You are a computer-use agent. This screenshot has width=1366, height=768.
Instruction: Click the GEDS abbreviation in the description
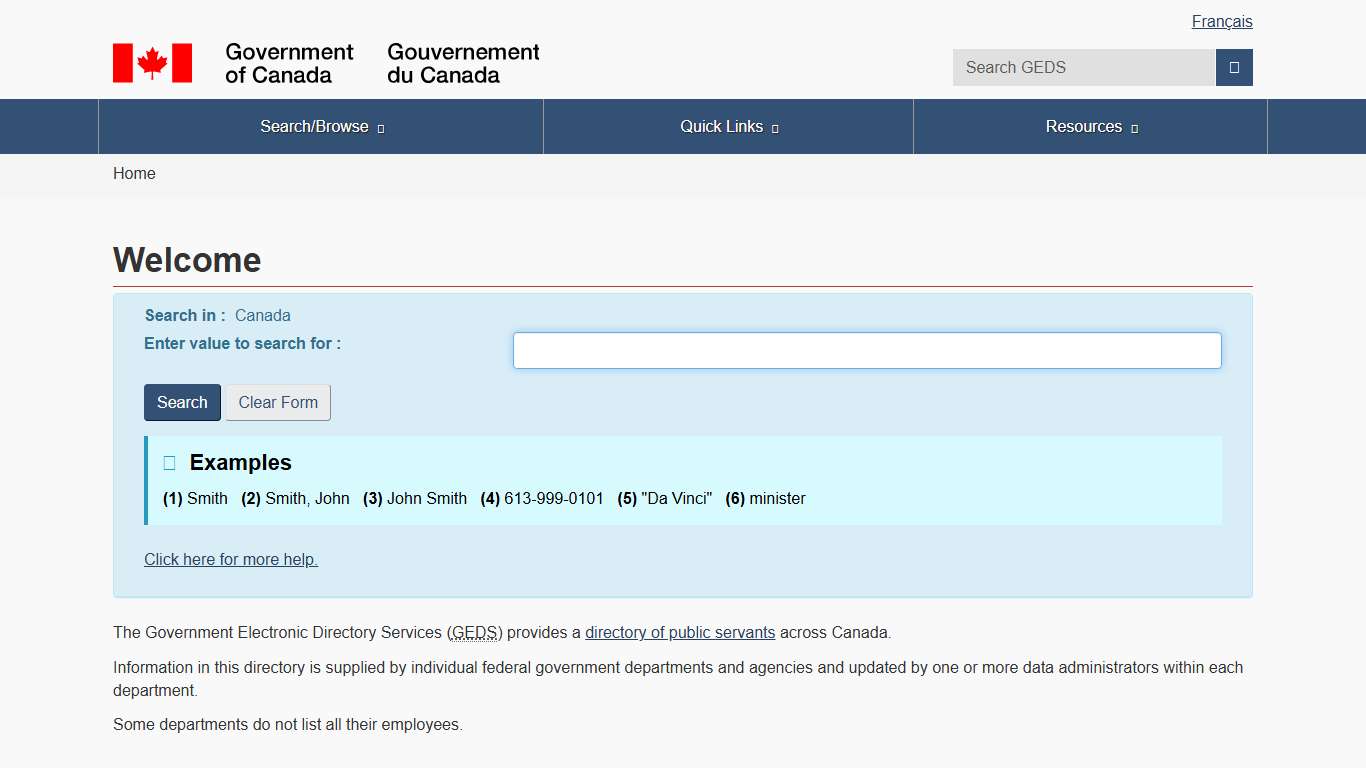[x=475, y=633]
